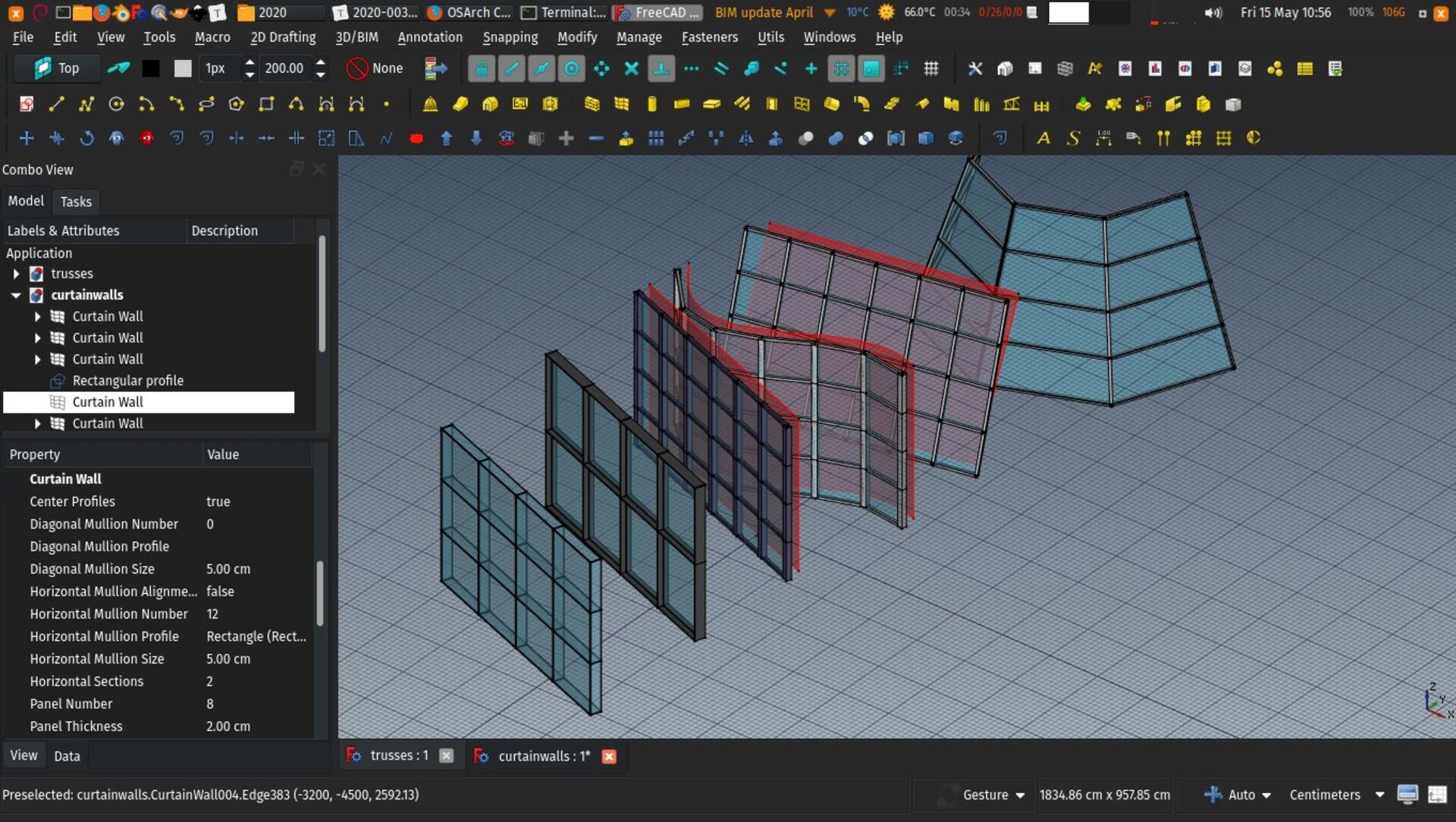Select the Ellipse drawing tool
This screenshot has height=822, width=1456.
coord(206,104)
